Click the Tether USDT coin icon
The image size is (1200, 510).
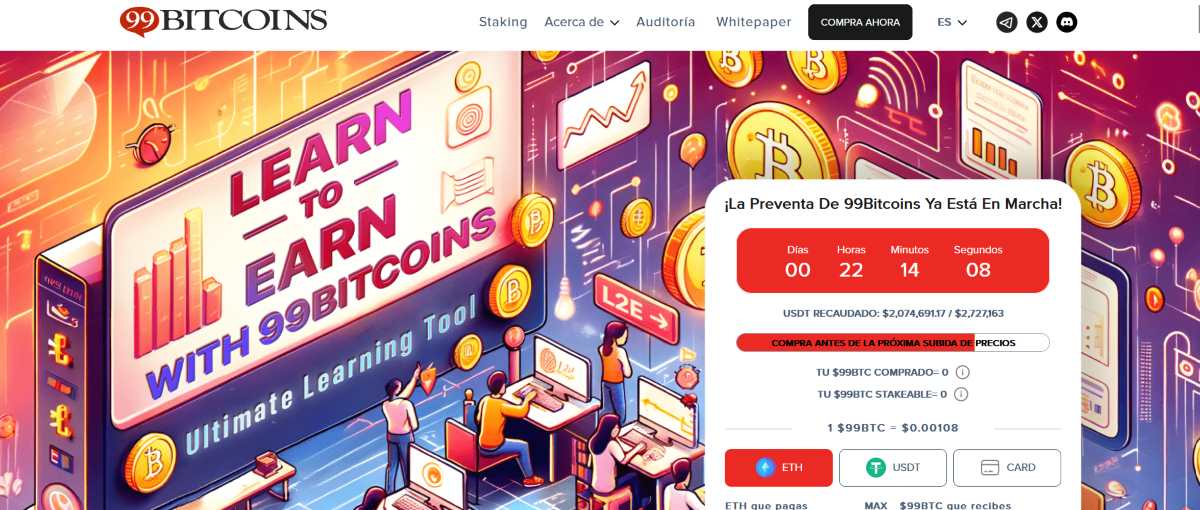[x=877, y=467]
